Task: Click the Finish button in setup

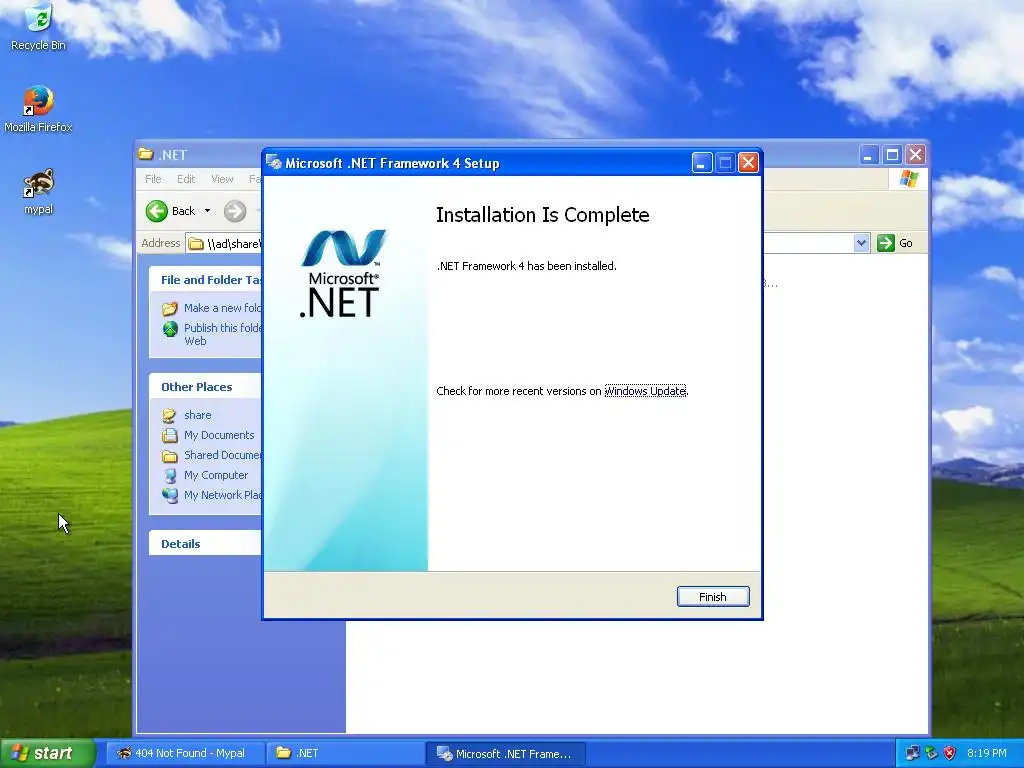Action: click(712, 596)
